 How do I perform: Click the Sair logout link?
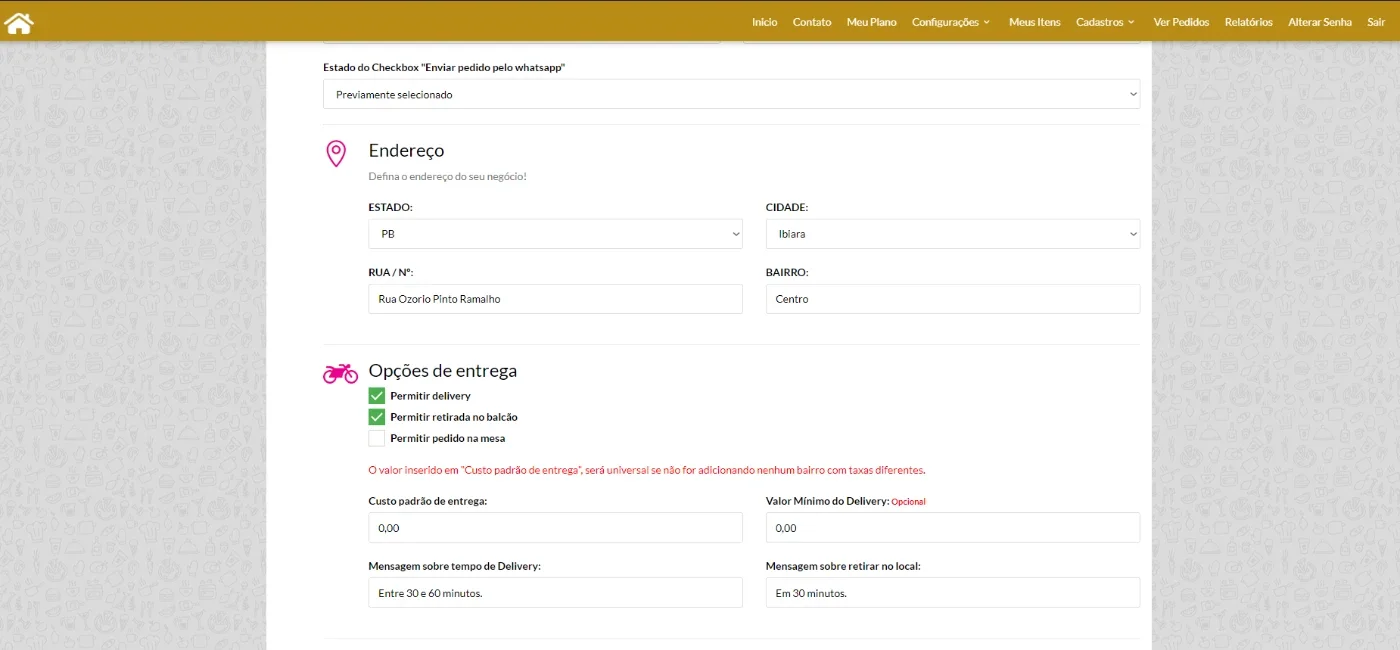[x=1376, y=22]
